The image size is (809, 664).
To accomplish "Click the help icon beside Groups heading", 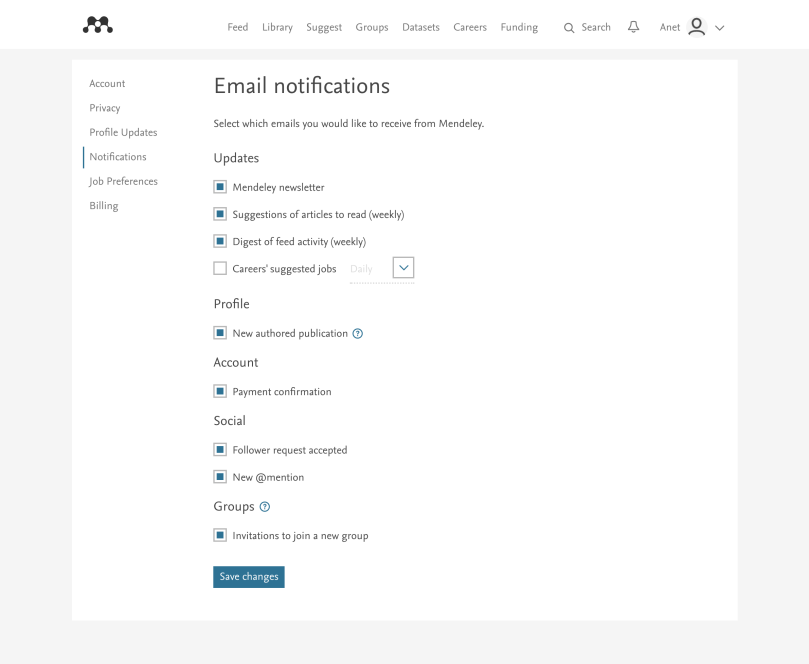I will pyautogui.click(x=265, y=507).
